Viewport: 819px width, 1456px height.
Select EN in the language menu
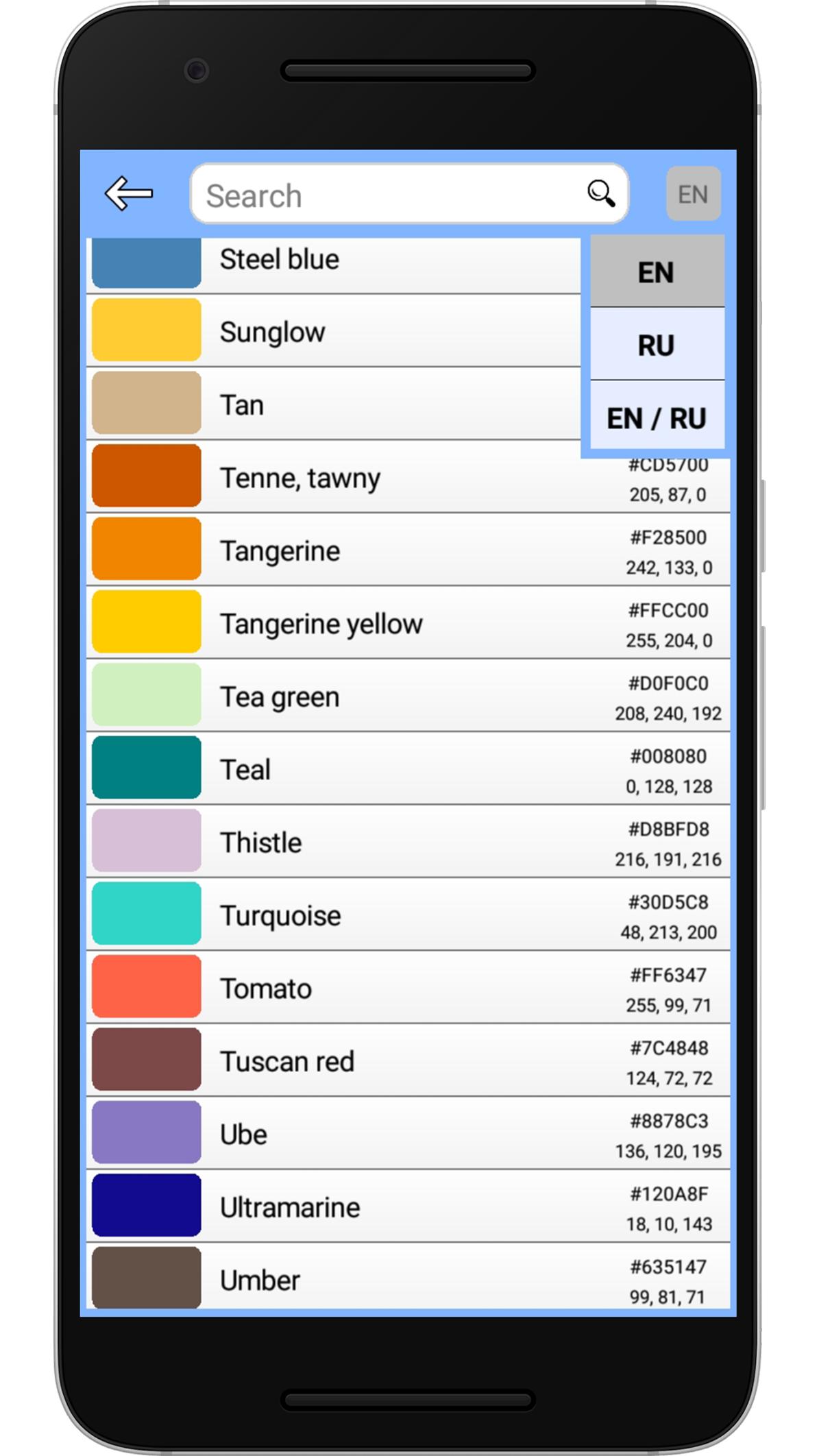click(x=657, y=272)
